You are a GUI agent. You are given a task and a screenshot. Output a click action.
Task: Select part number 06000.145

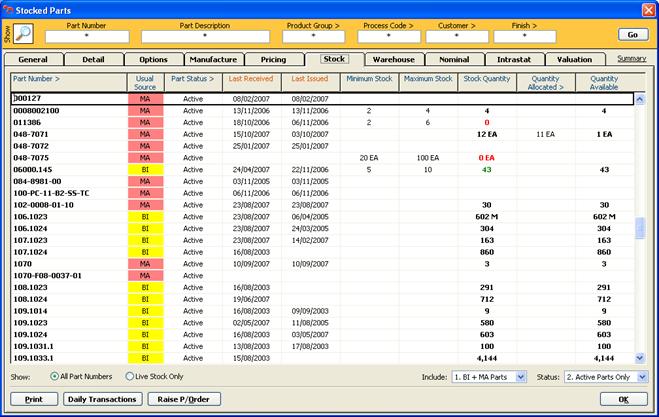tap(33, 170)
